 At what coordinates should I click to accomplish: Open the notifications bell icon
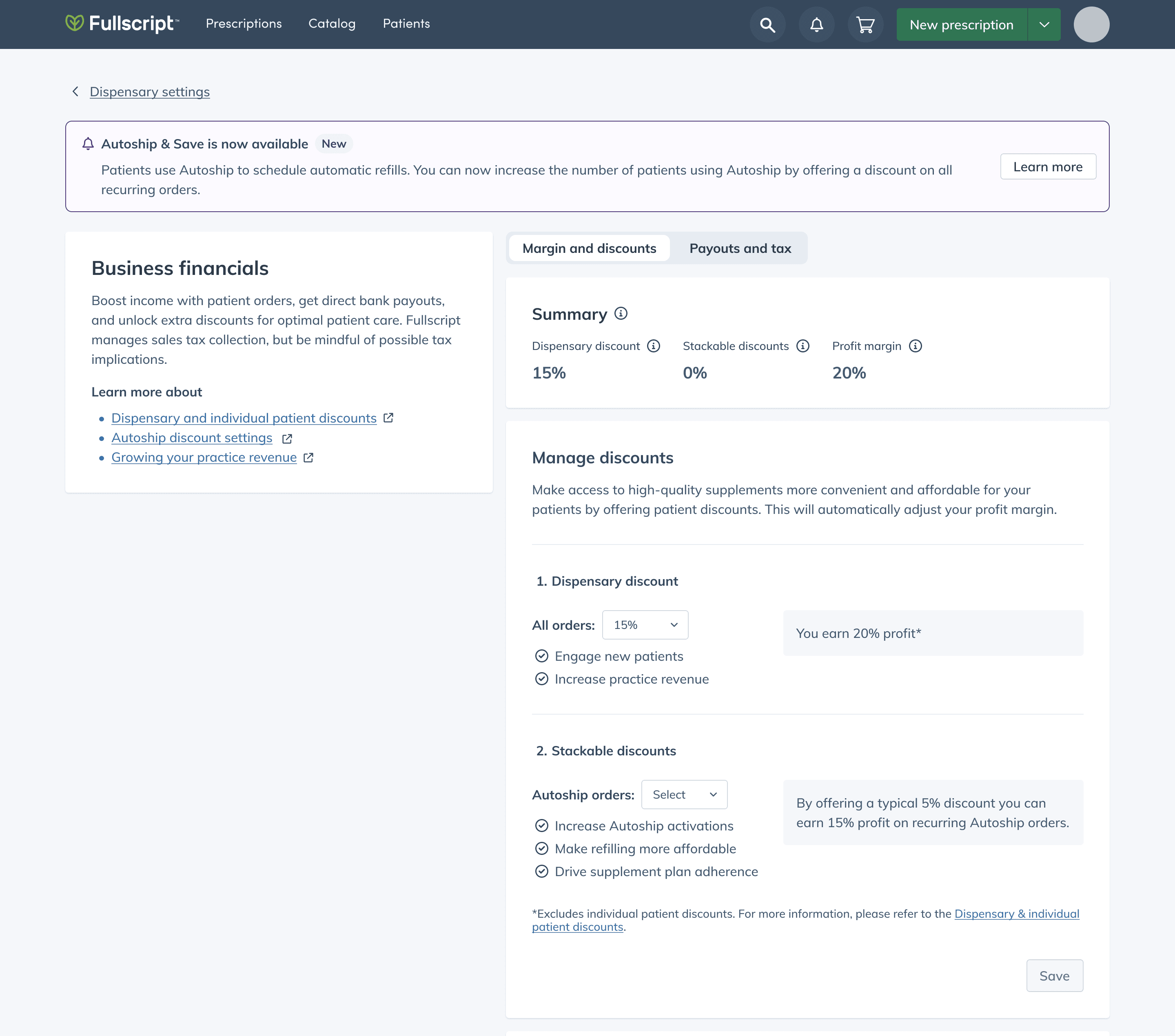click(x=816, y=25)
